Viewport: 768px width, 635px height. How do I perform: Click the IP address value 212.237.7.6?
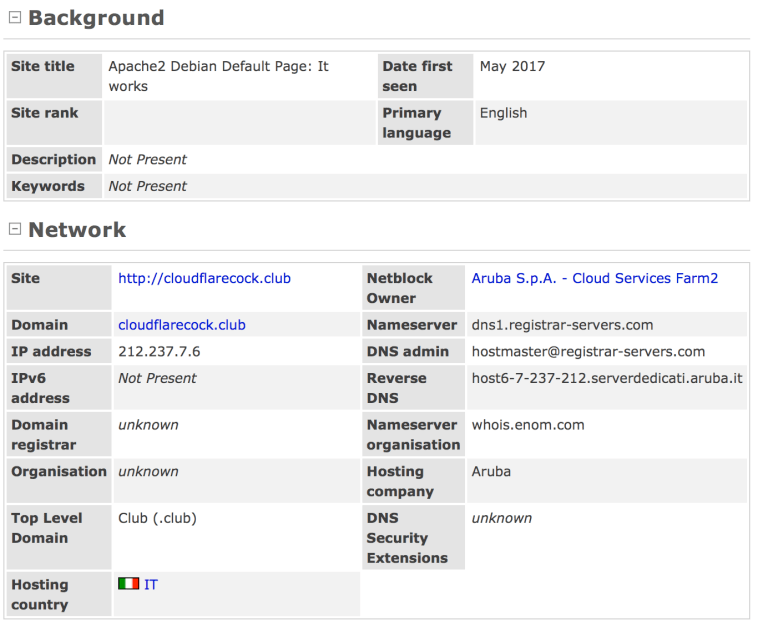(159, 352)
